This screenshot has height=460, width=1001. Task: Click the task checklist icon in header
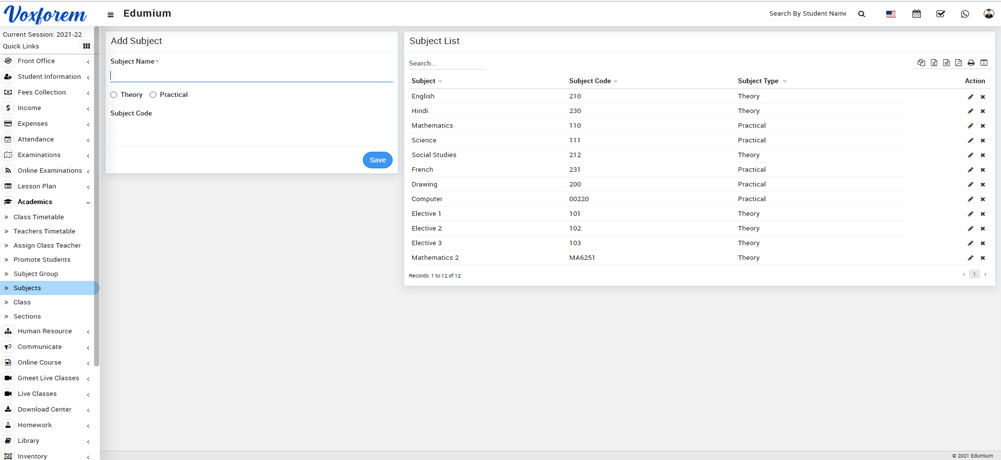[x=940, y=14]
